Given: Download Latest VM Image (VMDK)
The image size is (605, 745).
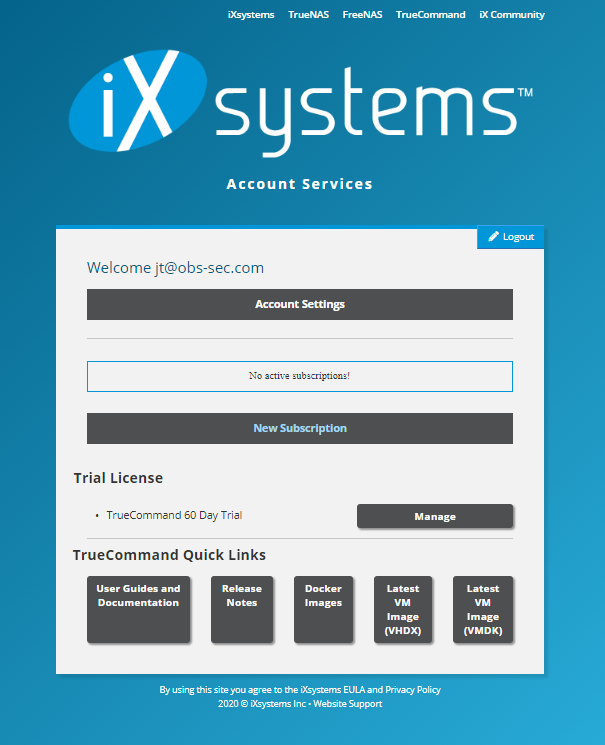Looking at the screenshot, I should click(483, 609).
